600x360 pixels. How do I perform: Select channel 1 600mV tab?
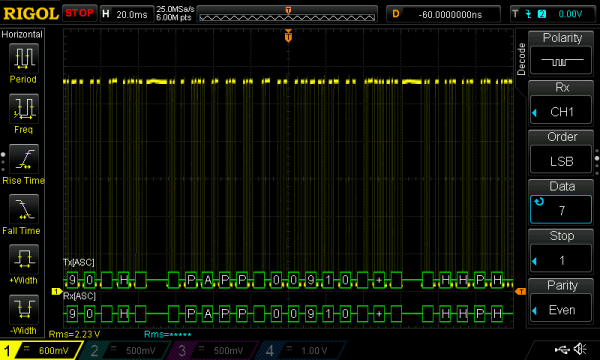click(41, 350)
